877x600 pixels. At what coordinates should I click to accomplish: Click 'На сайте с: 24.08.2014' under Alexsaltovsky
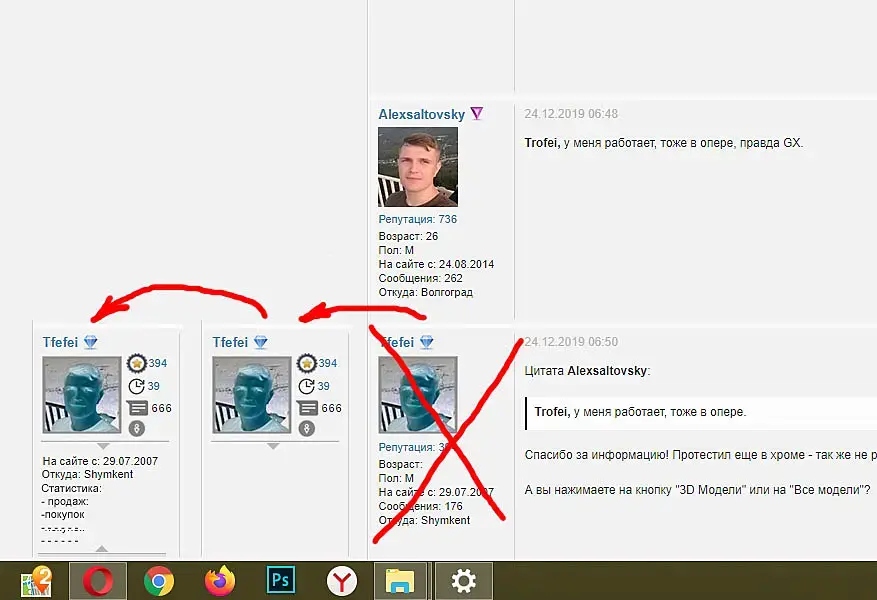pos(436,264)
